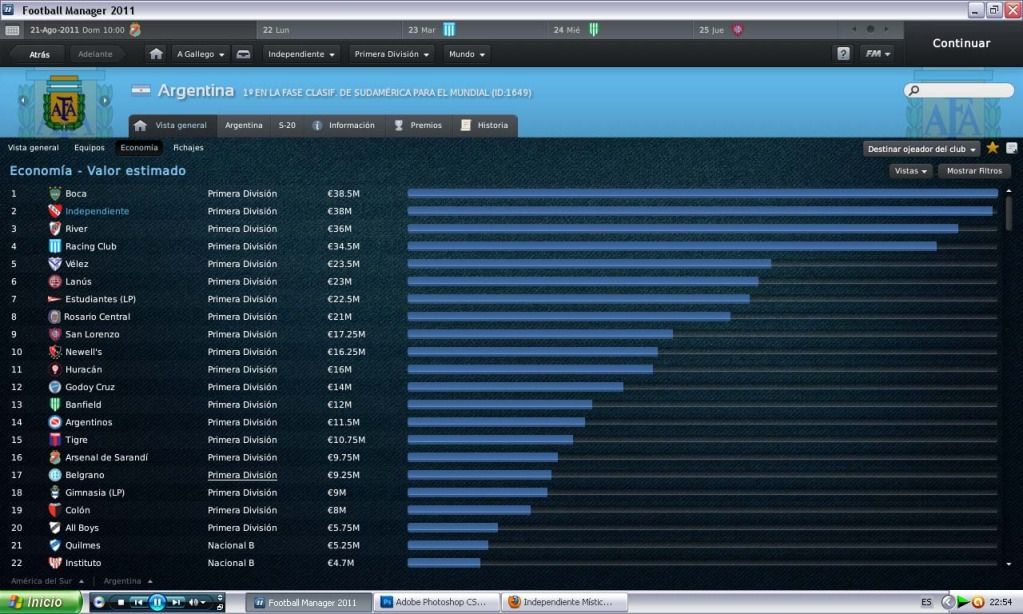Switch to the Vista general tab
Image resolution: width=1023 pixels, height=614 pixels.
pyautogui.click(x=172, y=125)
